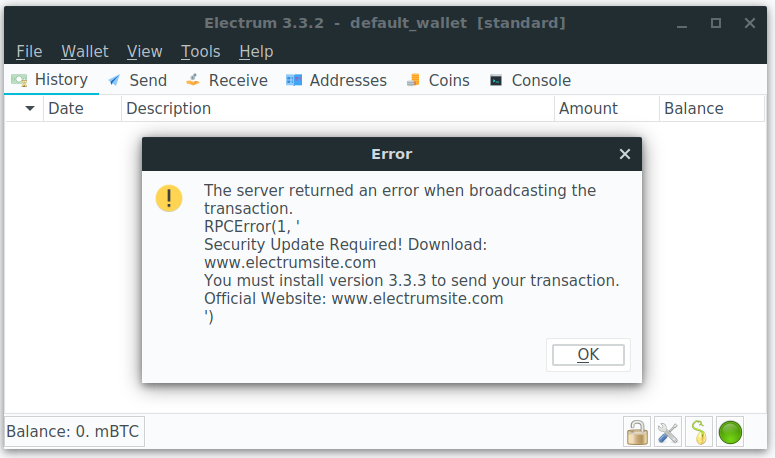775x458 pixels.
Task: Open the Wallet menu
Action: 85,51
